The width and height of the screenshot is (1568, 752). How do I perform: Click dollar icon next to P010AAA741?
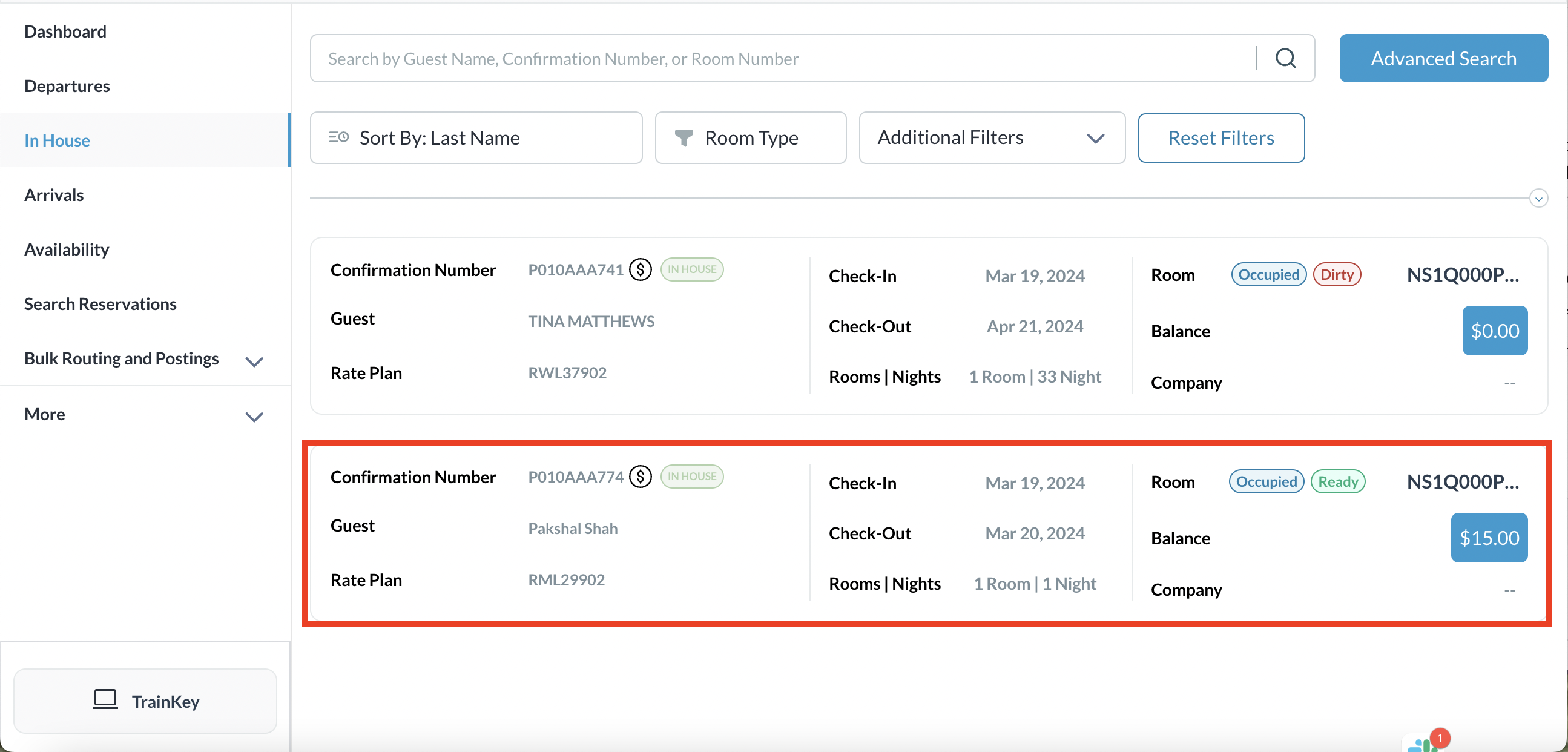click(x=641, y=269)
